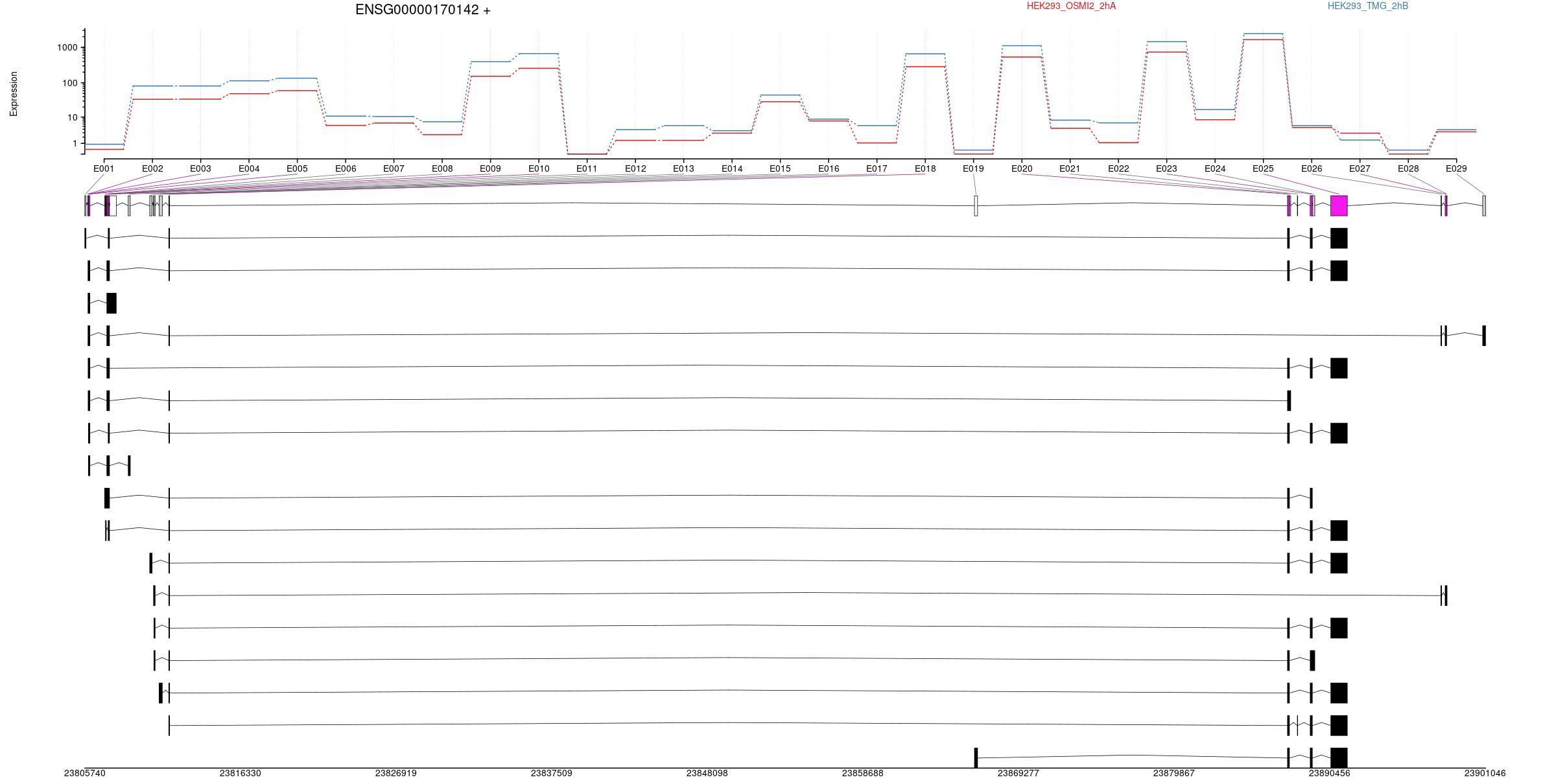Click the gray last exon in gene model

[1484, 205]
